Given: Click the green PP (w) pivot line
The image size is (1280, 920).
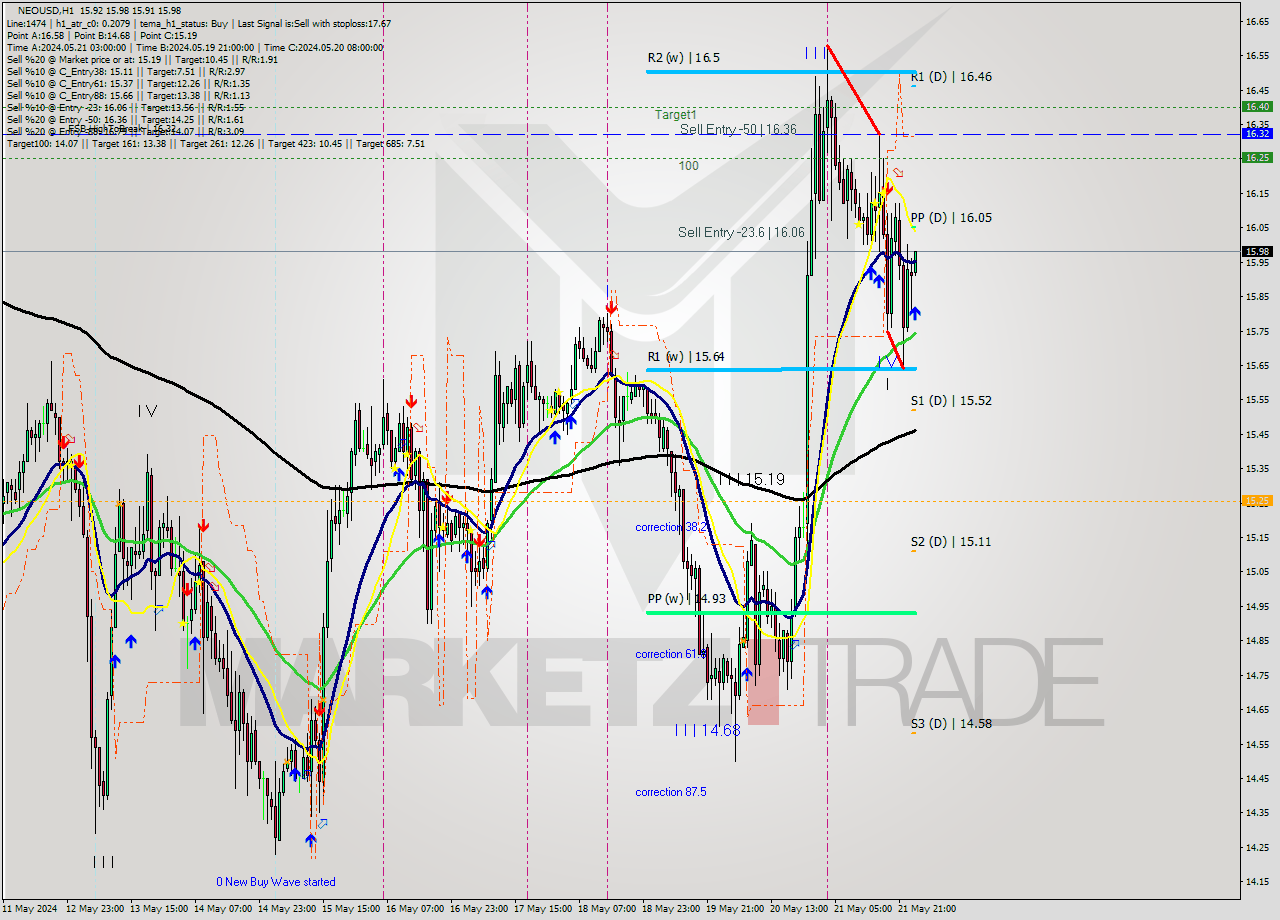Looking at the screenshot, I should [781, 613].
